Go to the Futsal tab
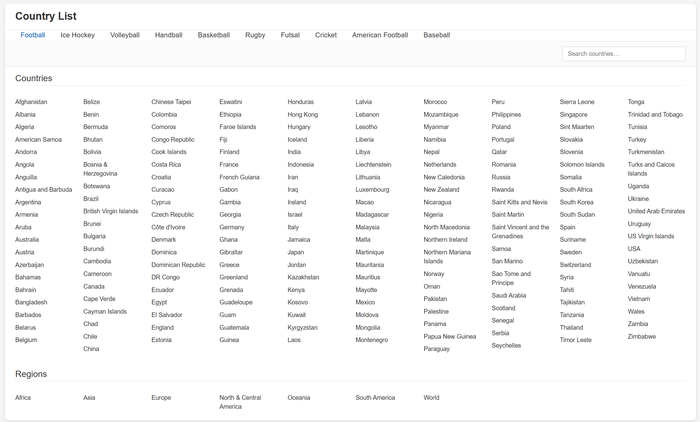700x422 pixels. (290, 35)
